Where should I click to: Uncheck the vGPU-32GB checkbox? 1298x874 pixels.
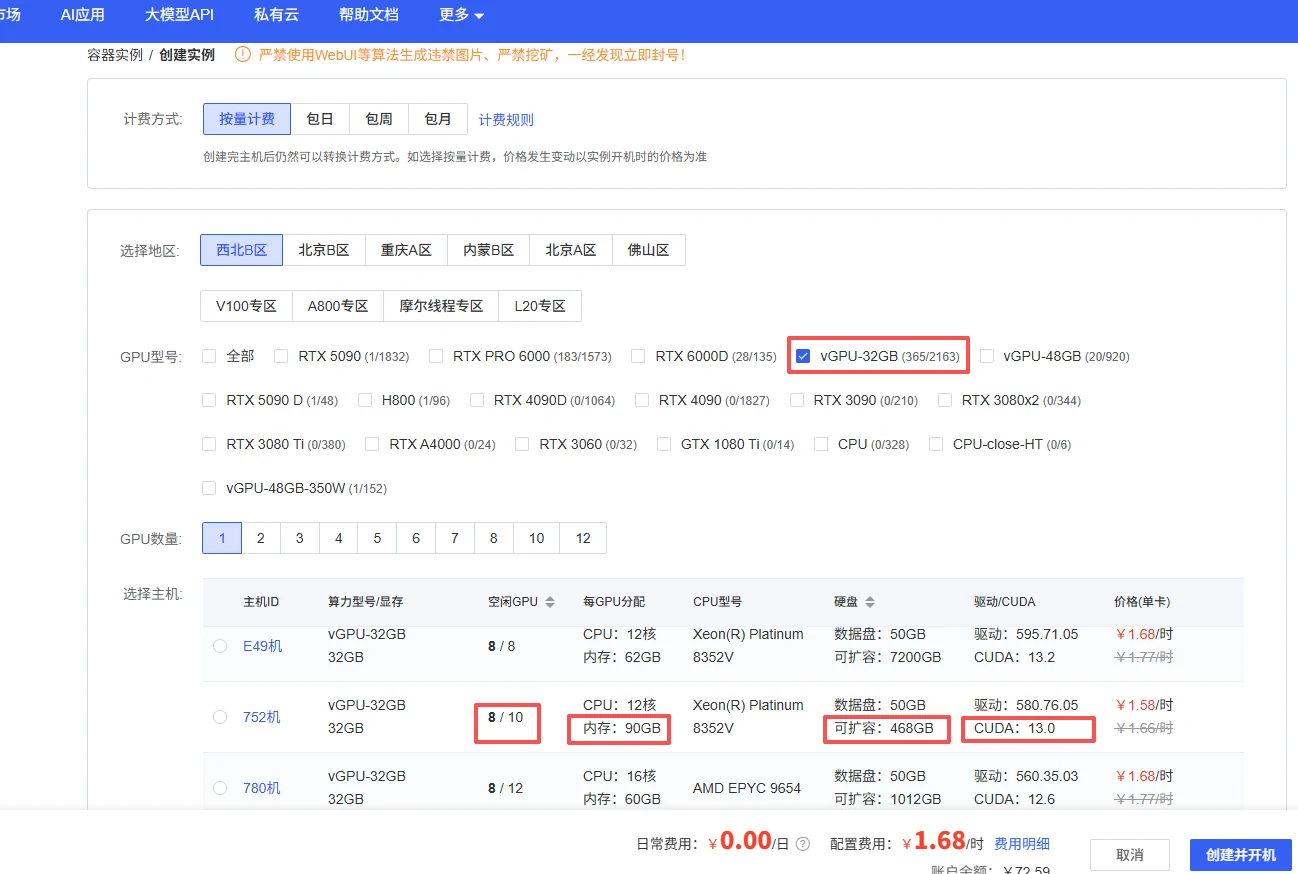[x=803, y=356]
